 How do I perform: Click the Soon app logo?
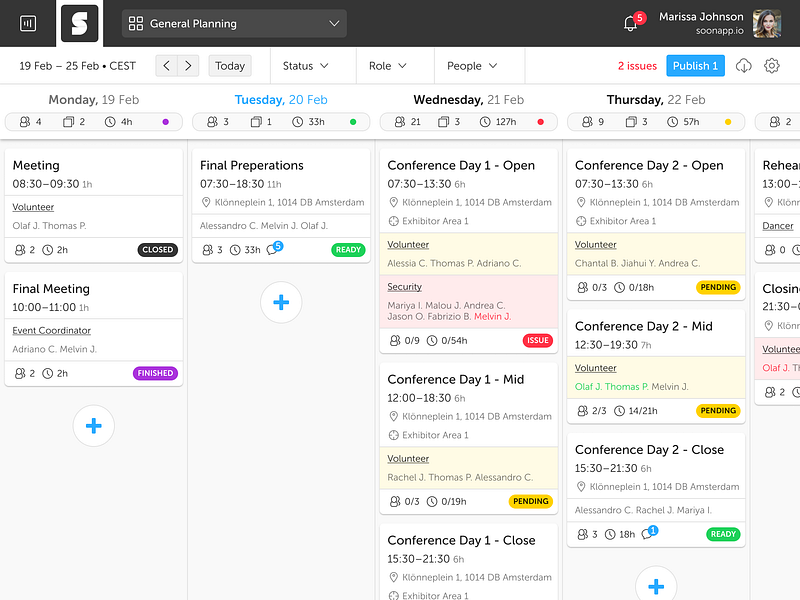pos(80,23)
